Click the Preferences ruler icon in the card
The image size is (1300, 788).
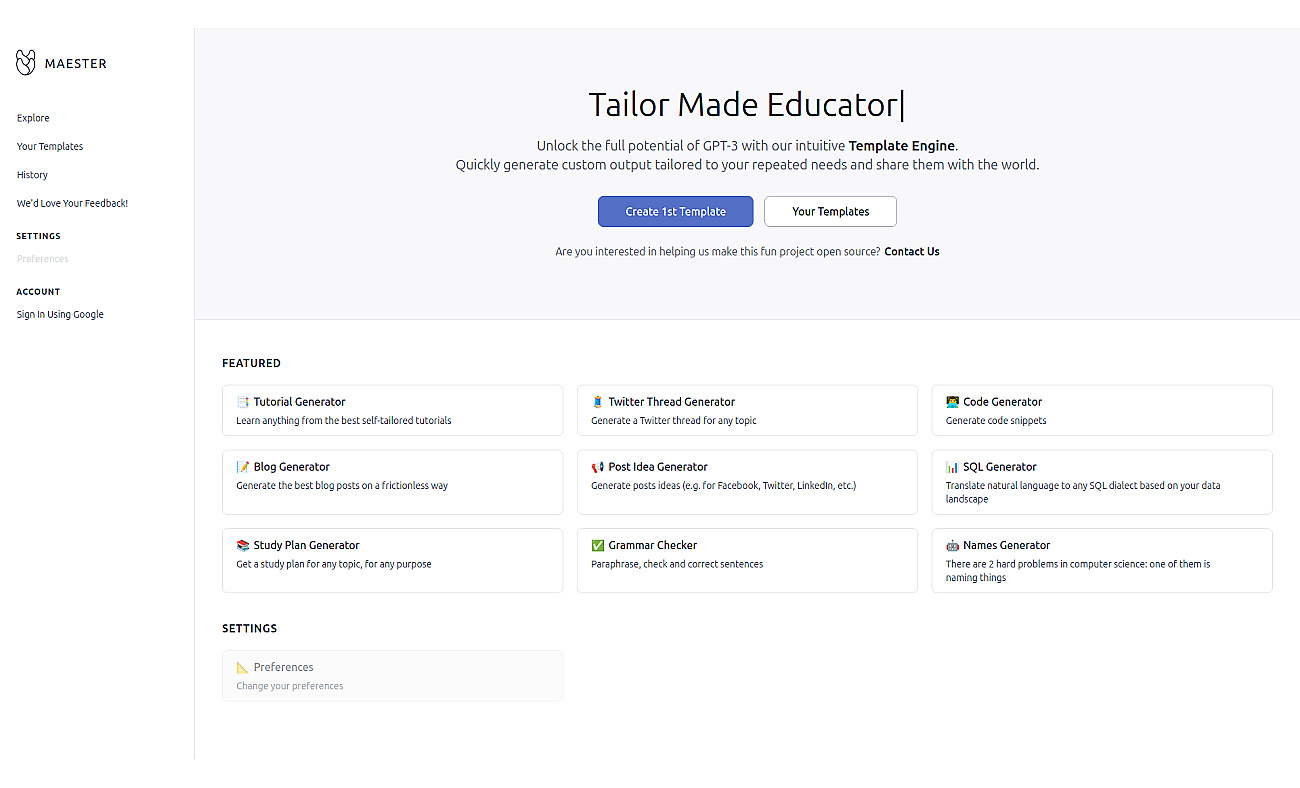click(243, 668)
